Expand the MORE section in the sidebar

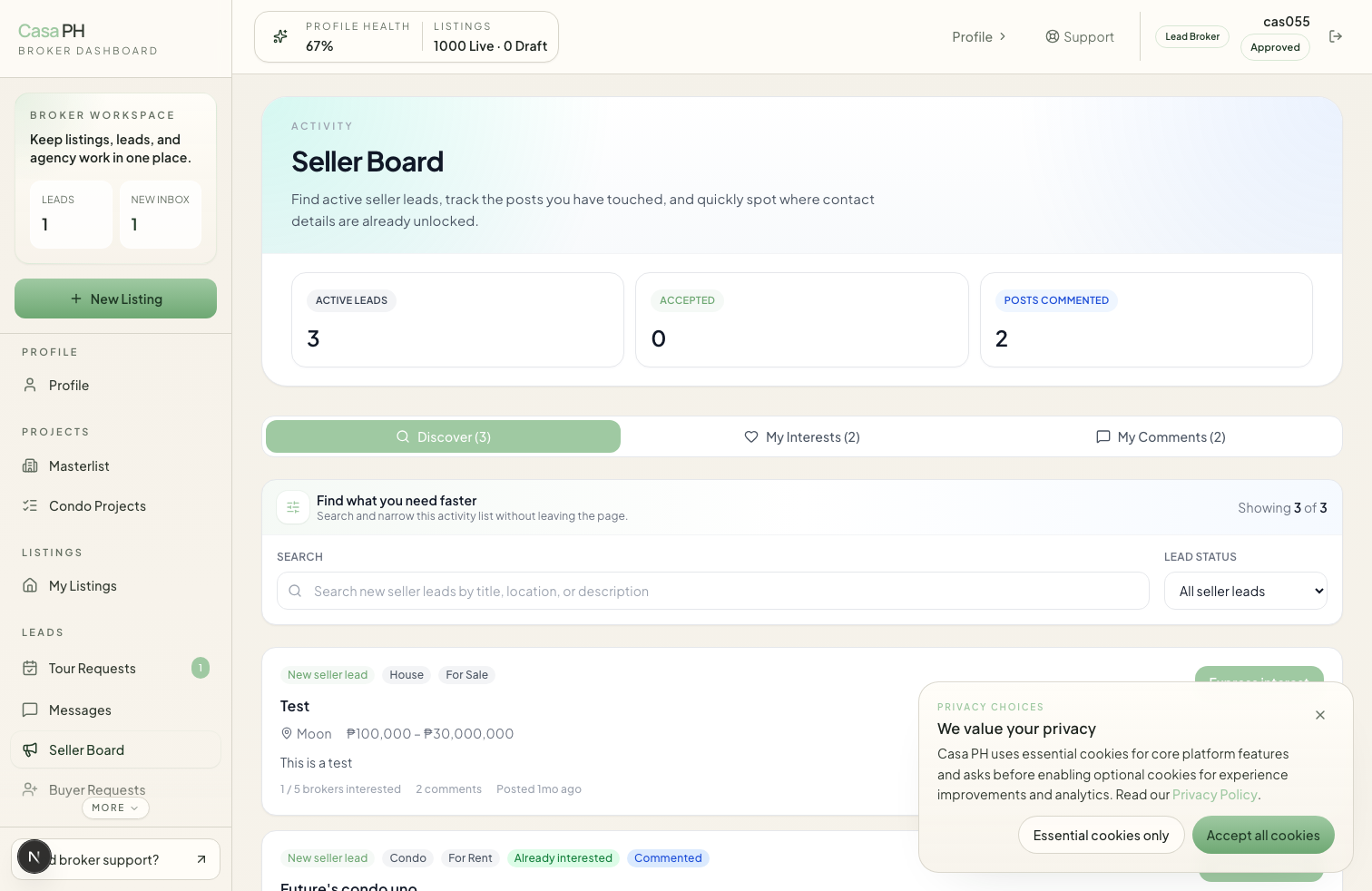pyautogui.click(x=115, y=808)
